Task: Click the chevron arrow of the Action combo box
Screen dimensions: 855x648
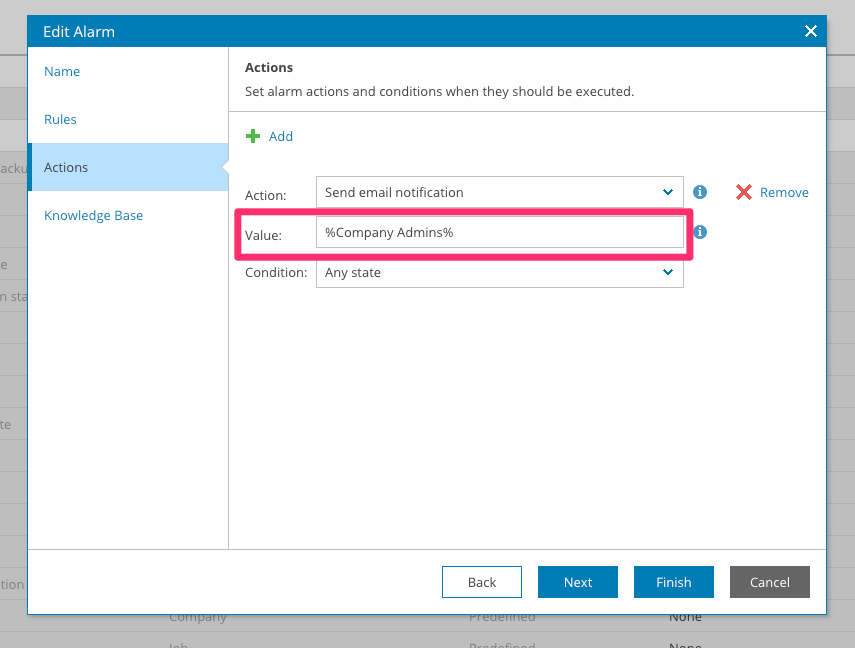Action: click(x=668, y=192)
